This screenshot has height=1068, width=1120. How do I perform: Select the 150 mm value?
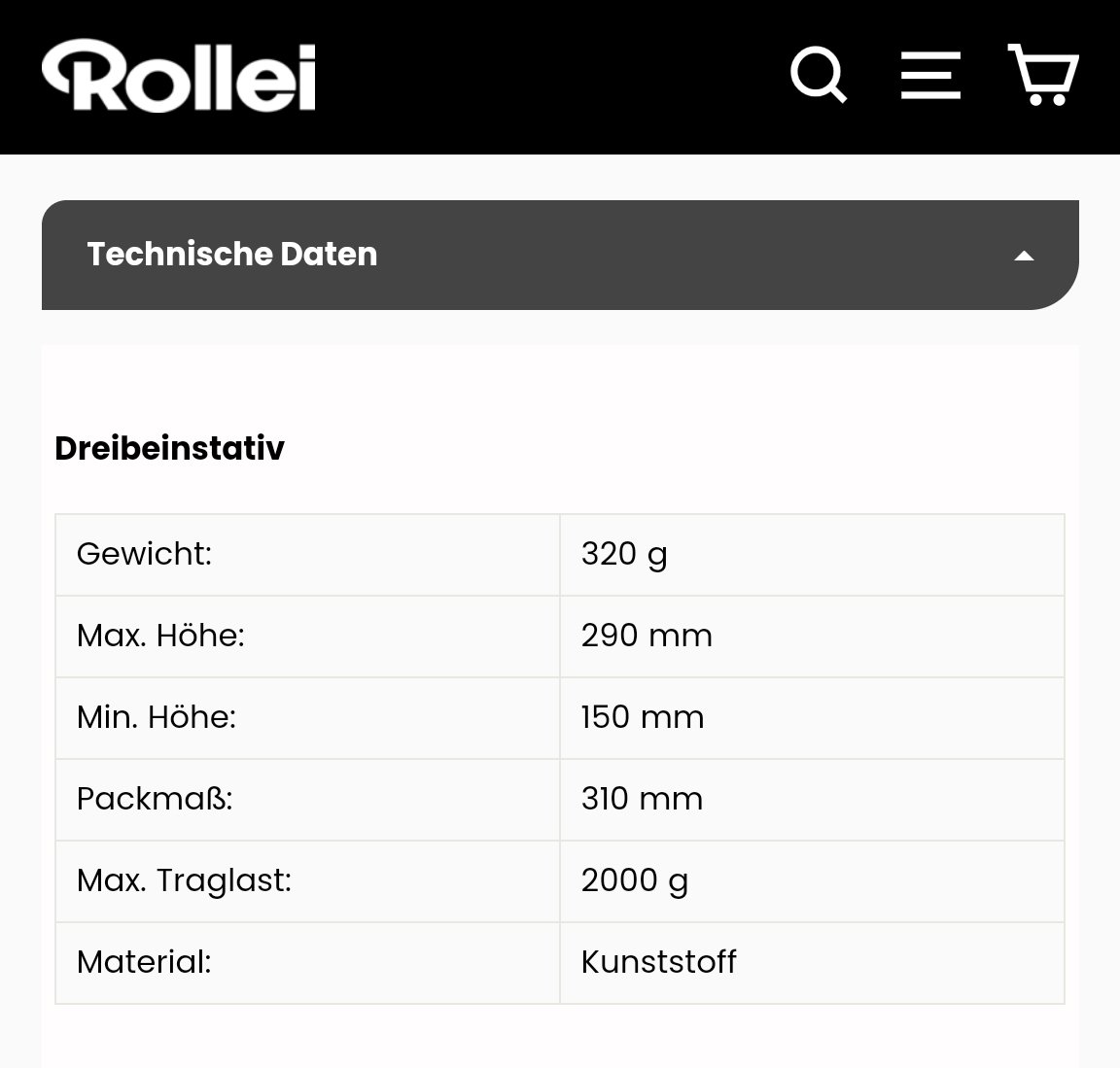coord(643,717)
